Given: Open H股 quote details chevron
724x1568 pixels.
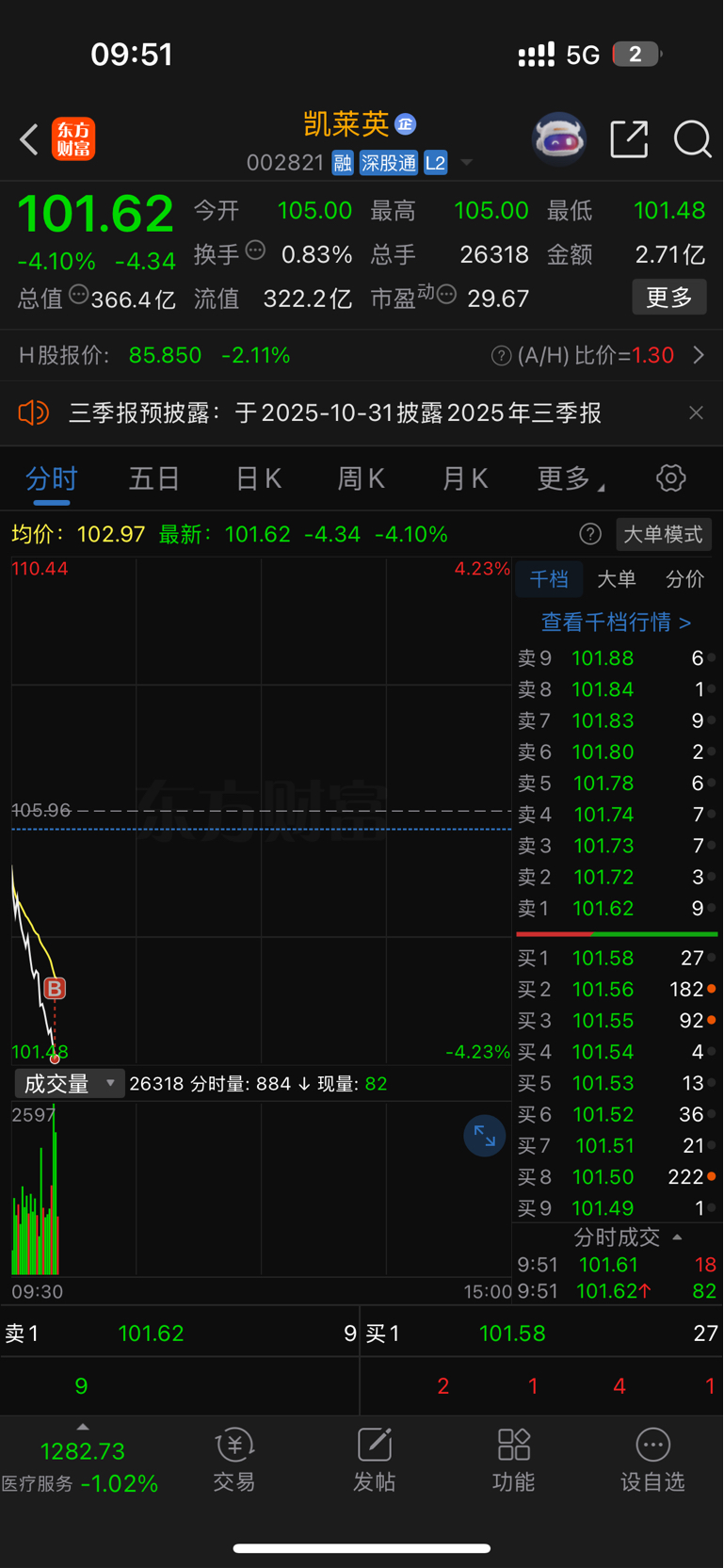Looking at the screenshot, I should pos(699,356).
